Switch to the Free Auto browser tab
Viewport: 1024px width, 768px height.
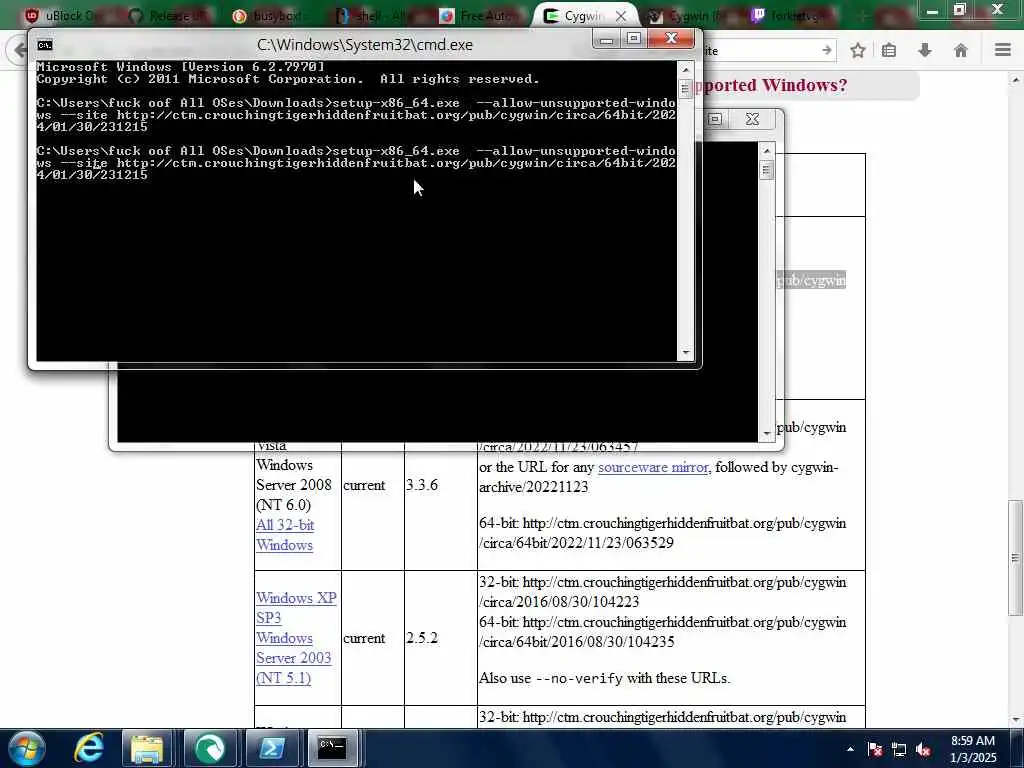[x=480, y=16]
